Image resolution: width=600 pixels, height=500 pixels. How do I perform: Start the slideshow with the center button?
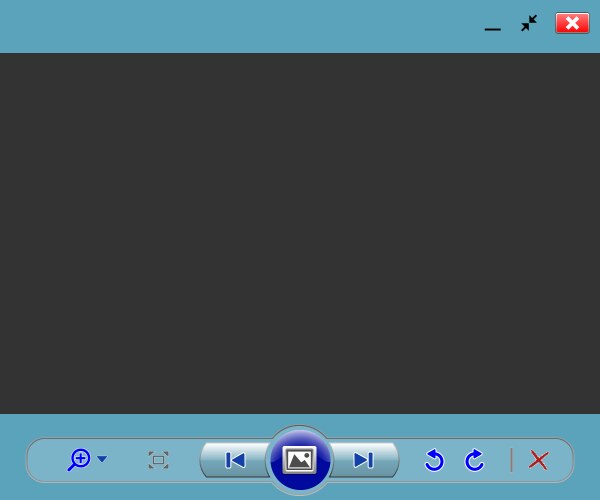pos(300,460)
